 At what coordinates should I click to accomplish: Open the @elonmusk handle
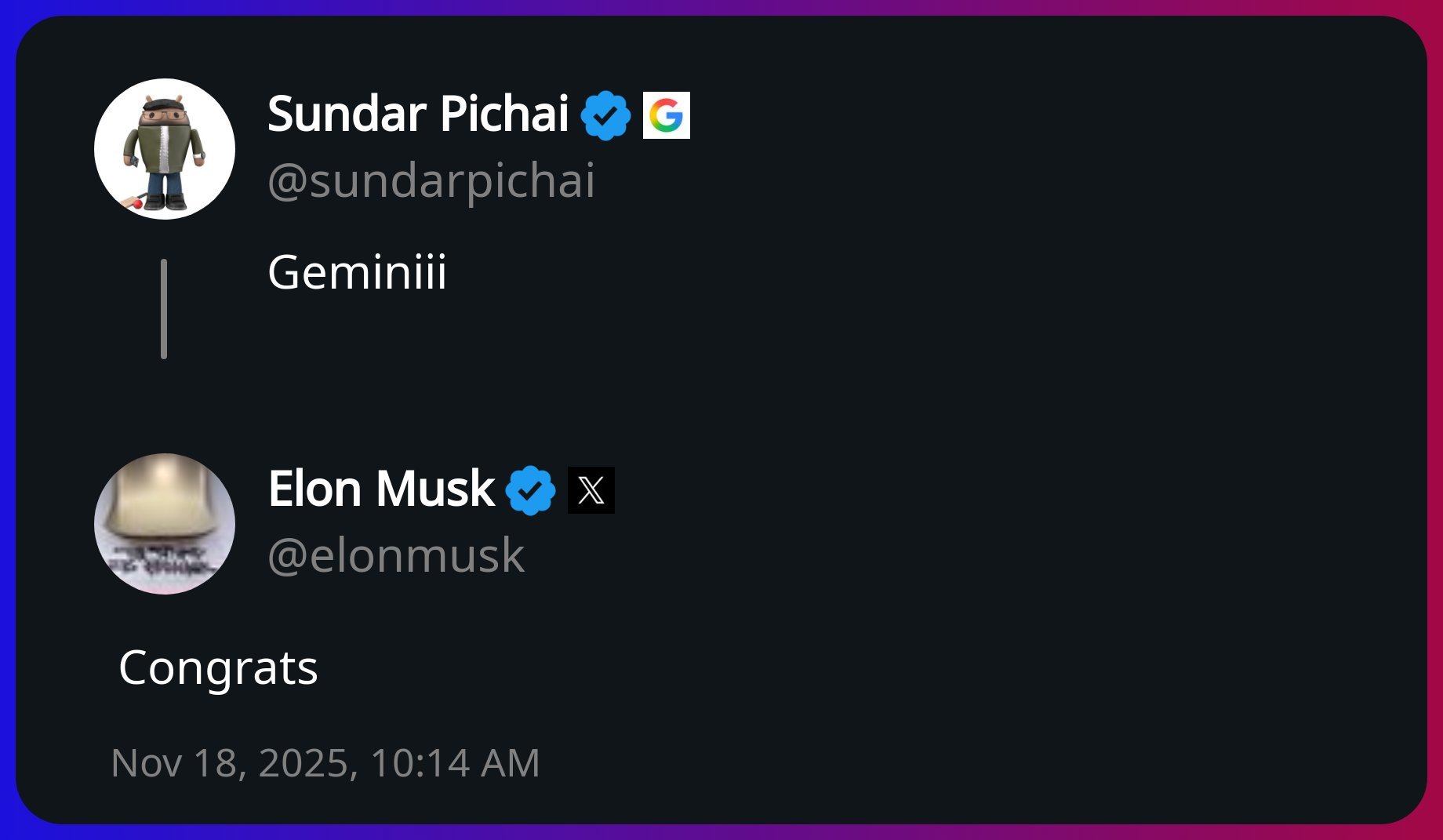coord(396,556)
